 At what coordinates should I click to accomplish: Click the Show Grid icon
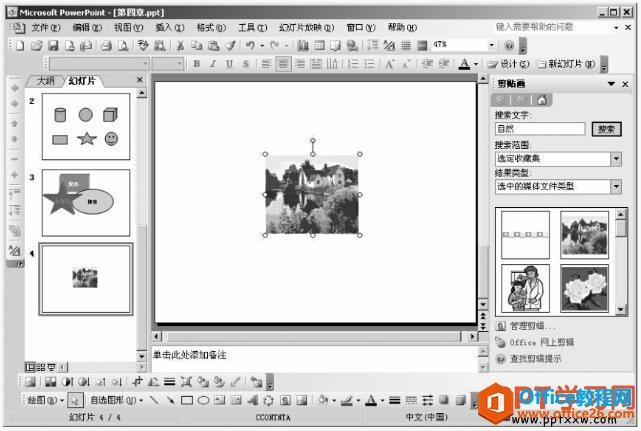406,45
